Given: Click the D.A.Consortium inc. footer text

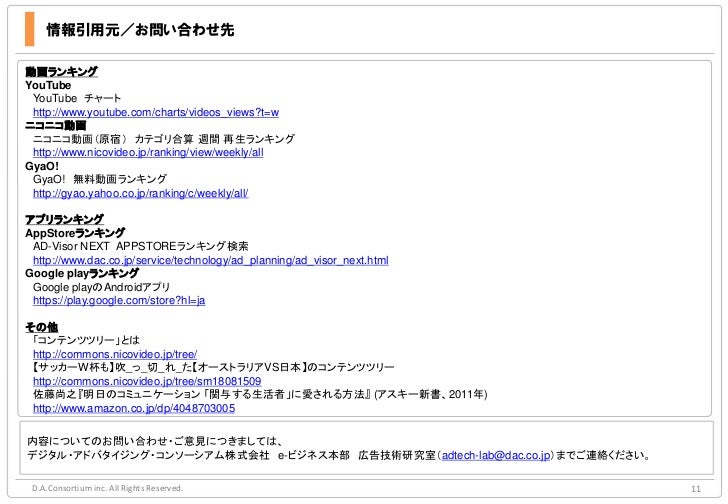Looking at the screenshot, I should [107, 488].
